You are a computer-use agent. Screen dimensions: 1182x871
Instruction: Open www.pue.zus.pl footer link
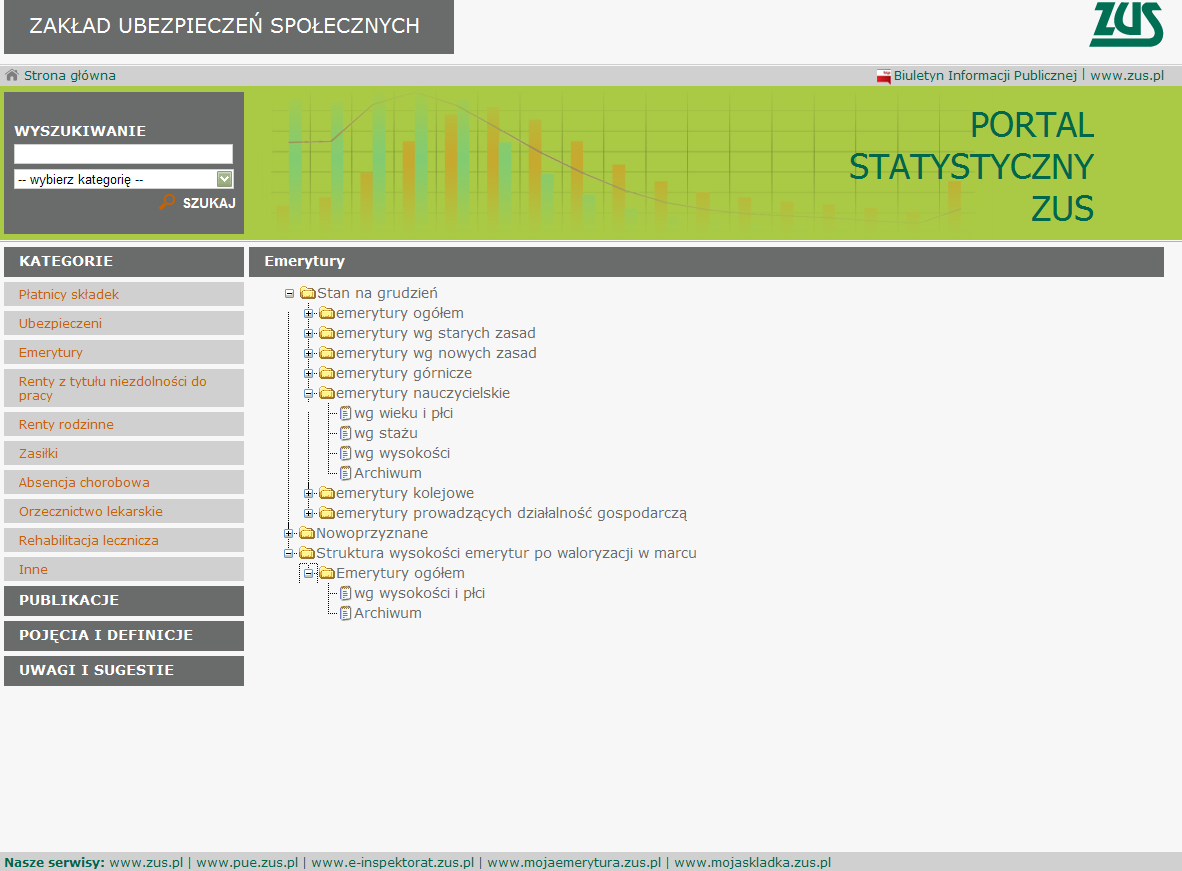pyautogui.click(x=247, y=862)
